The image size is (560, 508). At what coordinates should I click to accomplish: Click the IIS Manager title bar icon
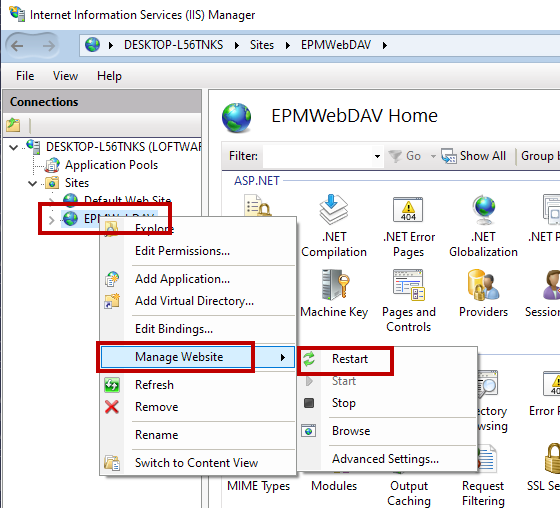17,14
